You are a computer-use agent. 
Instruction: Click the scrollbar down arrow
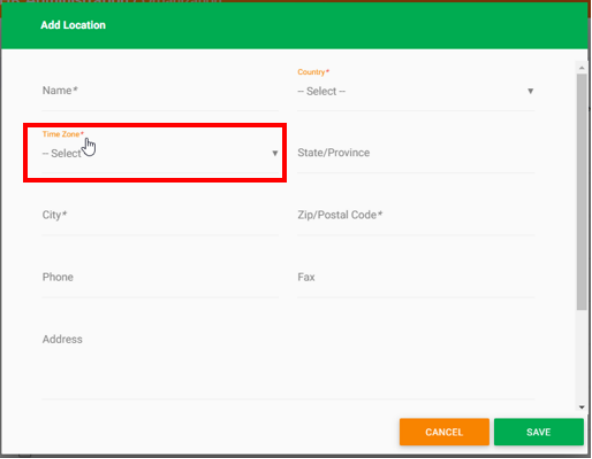click(x=581, y=407)
